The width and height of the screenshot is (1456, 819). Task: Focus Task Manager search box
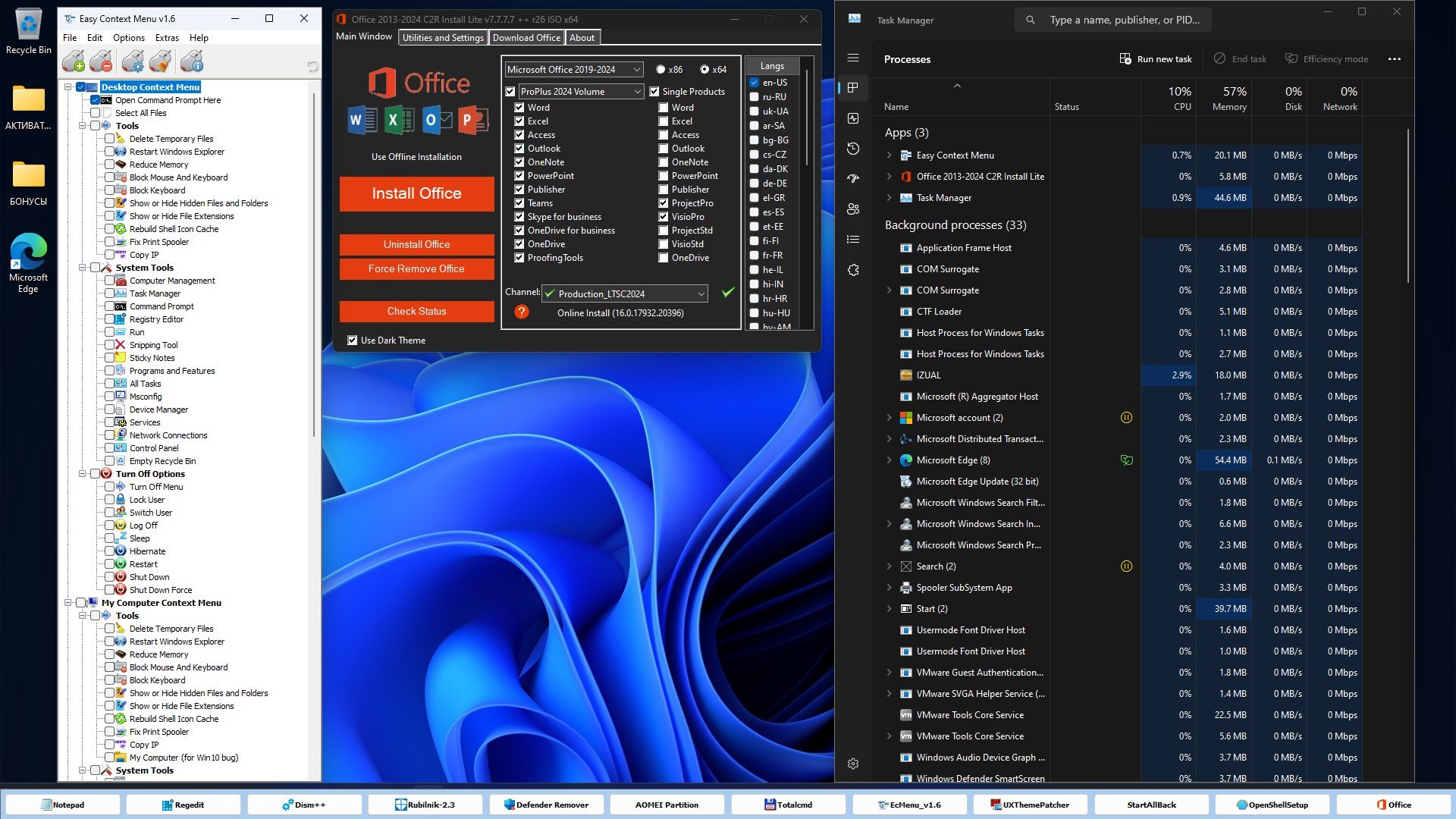pos(1113,20)
